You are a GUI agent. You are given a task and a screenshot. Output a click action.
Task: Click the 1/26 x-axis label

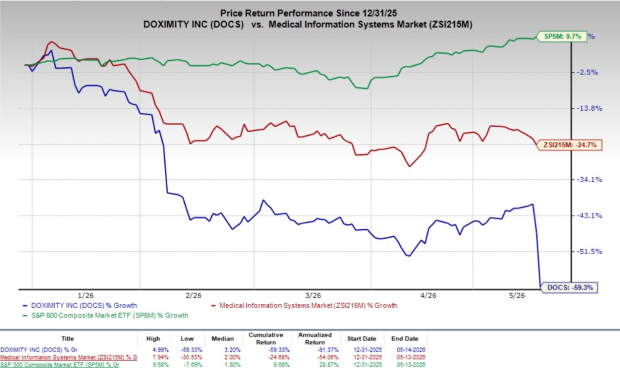(x=86, y=295)
